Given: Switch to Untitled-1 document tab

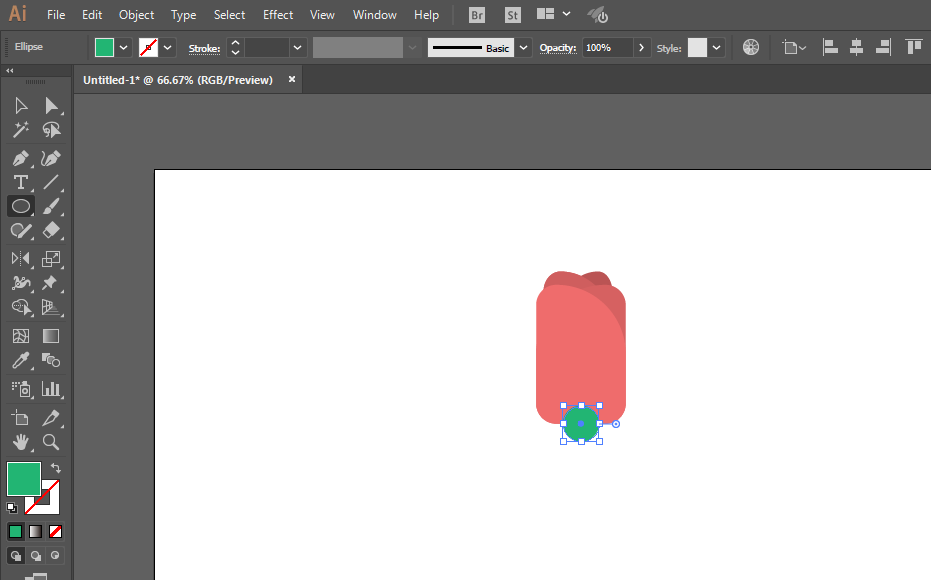Looking at the screenshot, I should coord(178,80).
